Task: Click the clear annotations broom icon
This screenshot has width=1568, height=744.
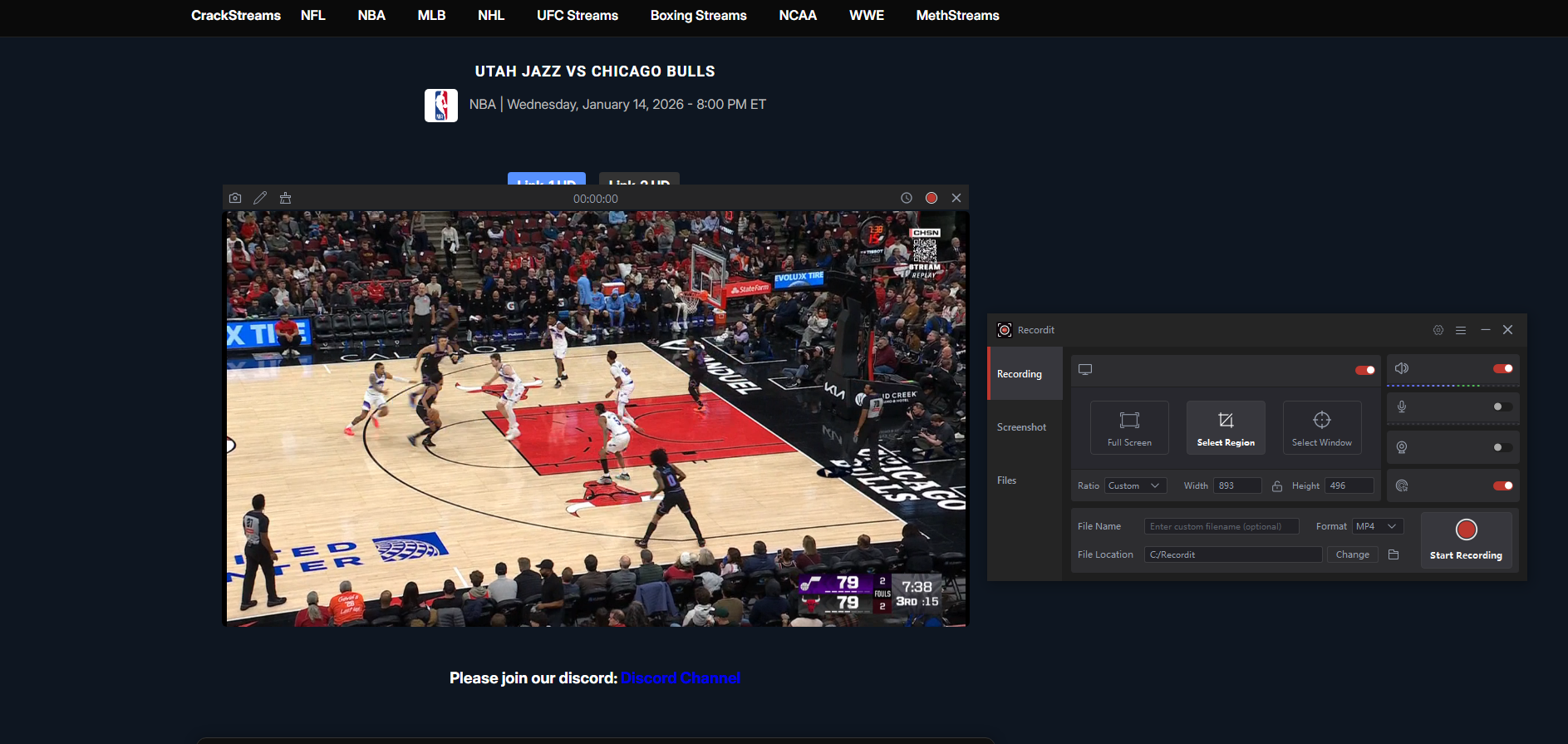Action: click(x=285, y=198)
